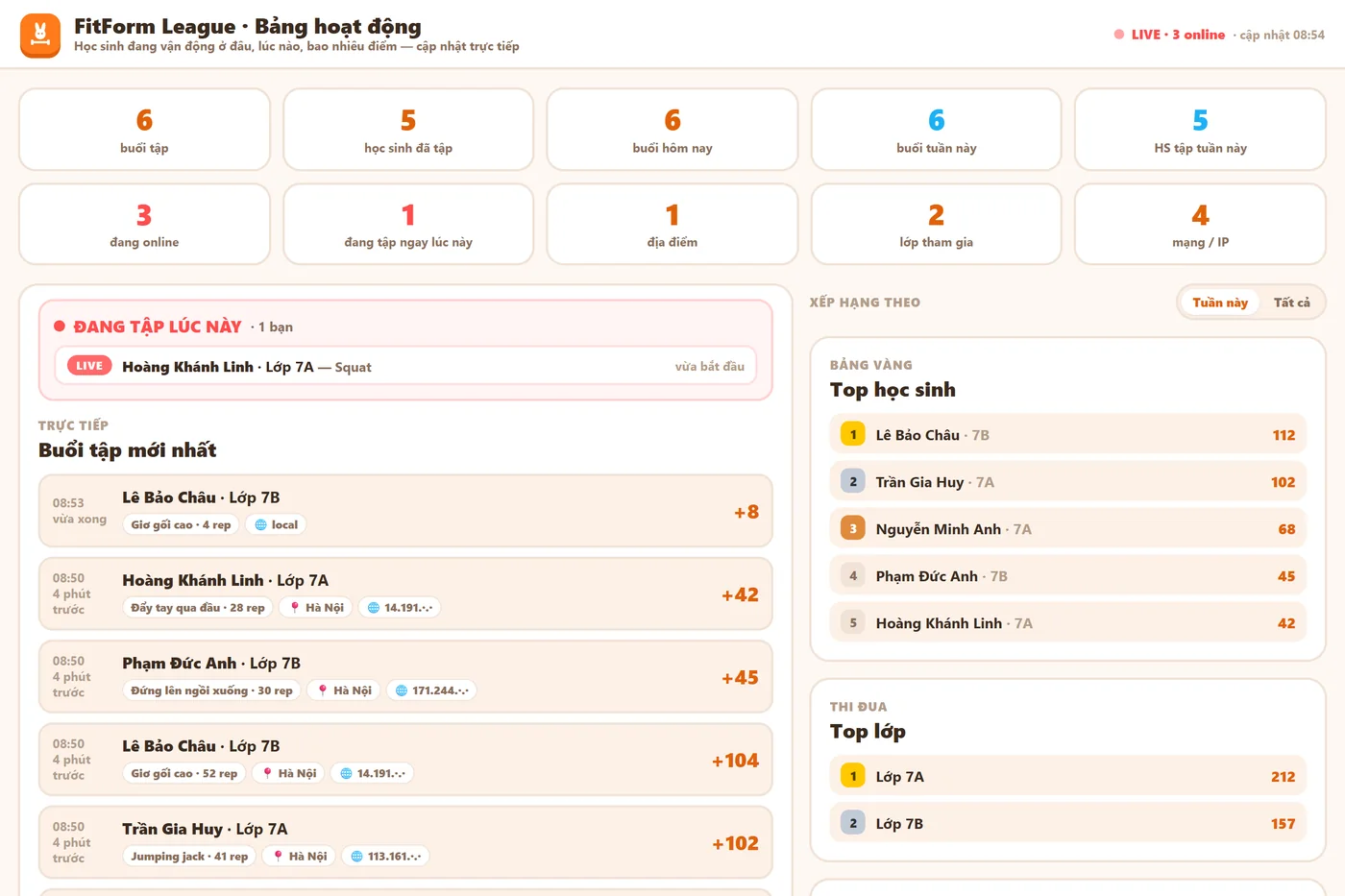This screenshot has height=896, width=1345.
Task: Click gold rank 1 badge for Lê Bảo Châu
Action: tap(853, 435)
